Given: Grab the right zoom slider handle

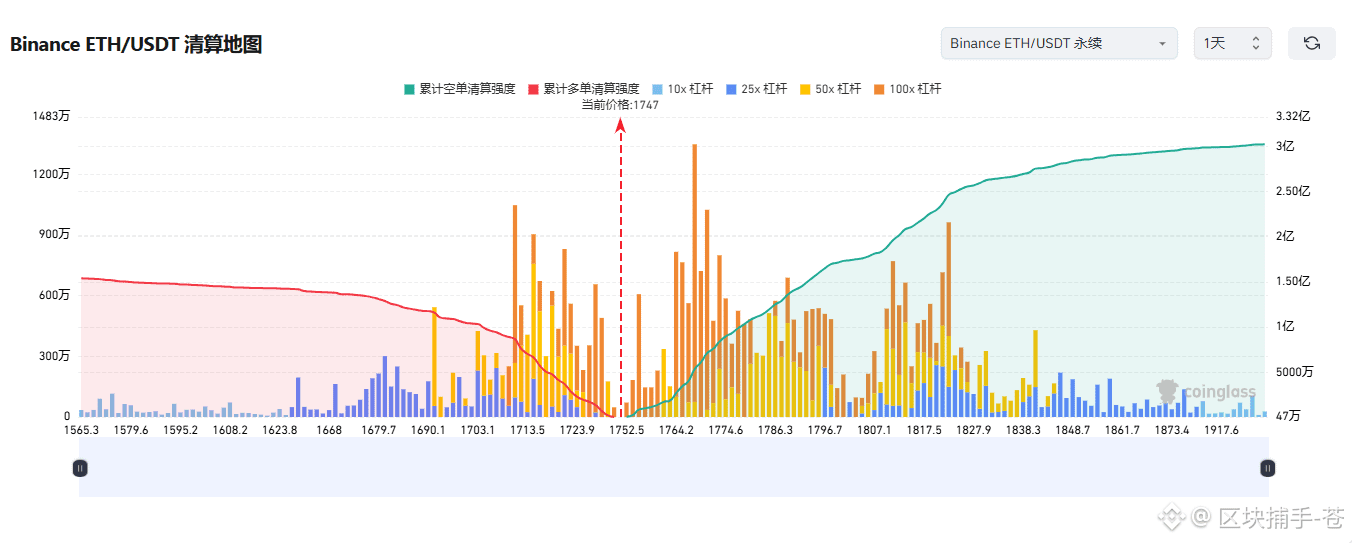Looking at the screenshot, I should [x=1268, y=468].
